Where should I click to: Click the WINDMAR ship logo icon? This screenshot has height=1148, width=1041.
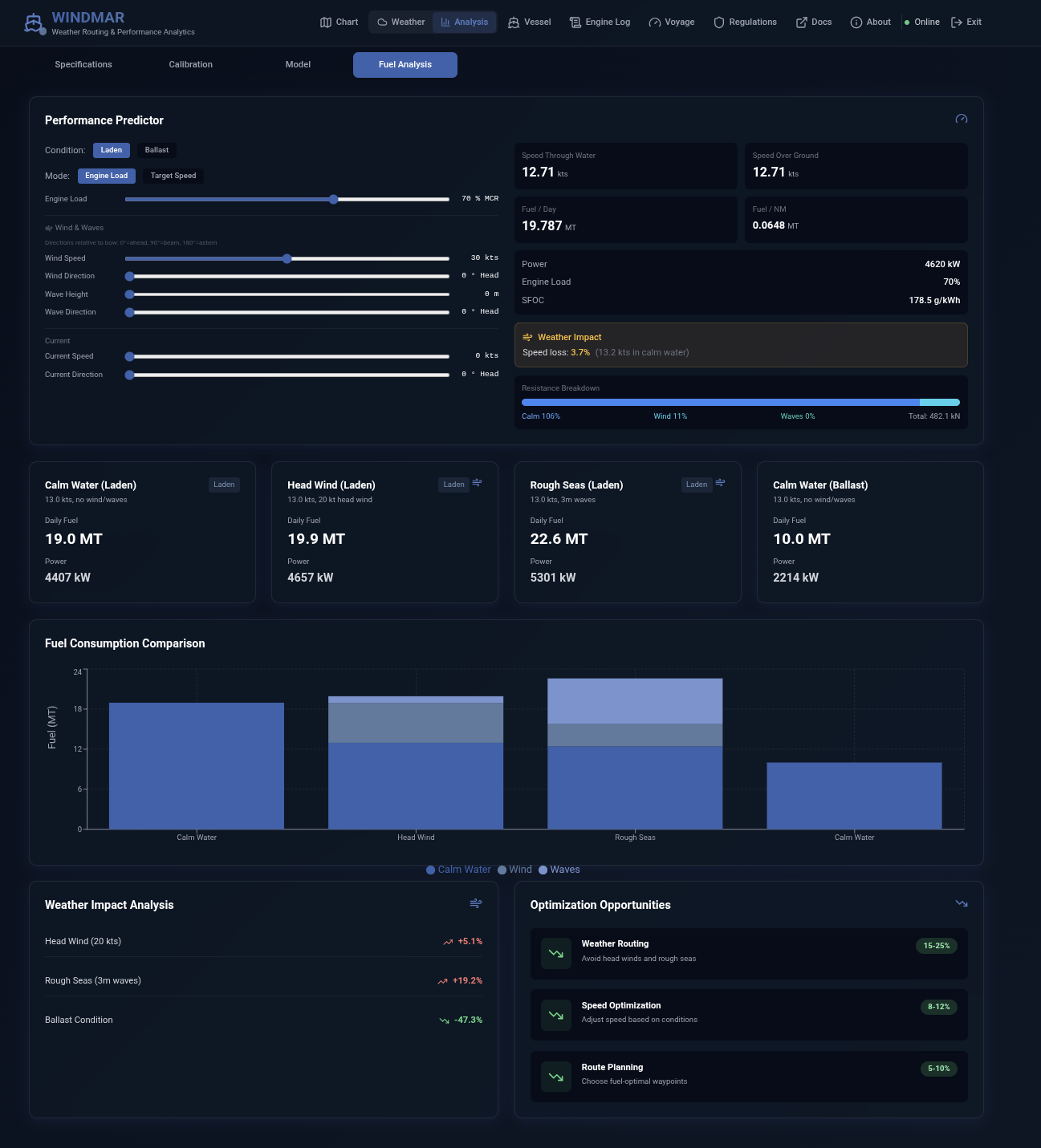[x=34, y=23]
